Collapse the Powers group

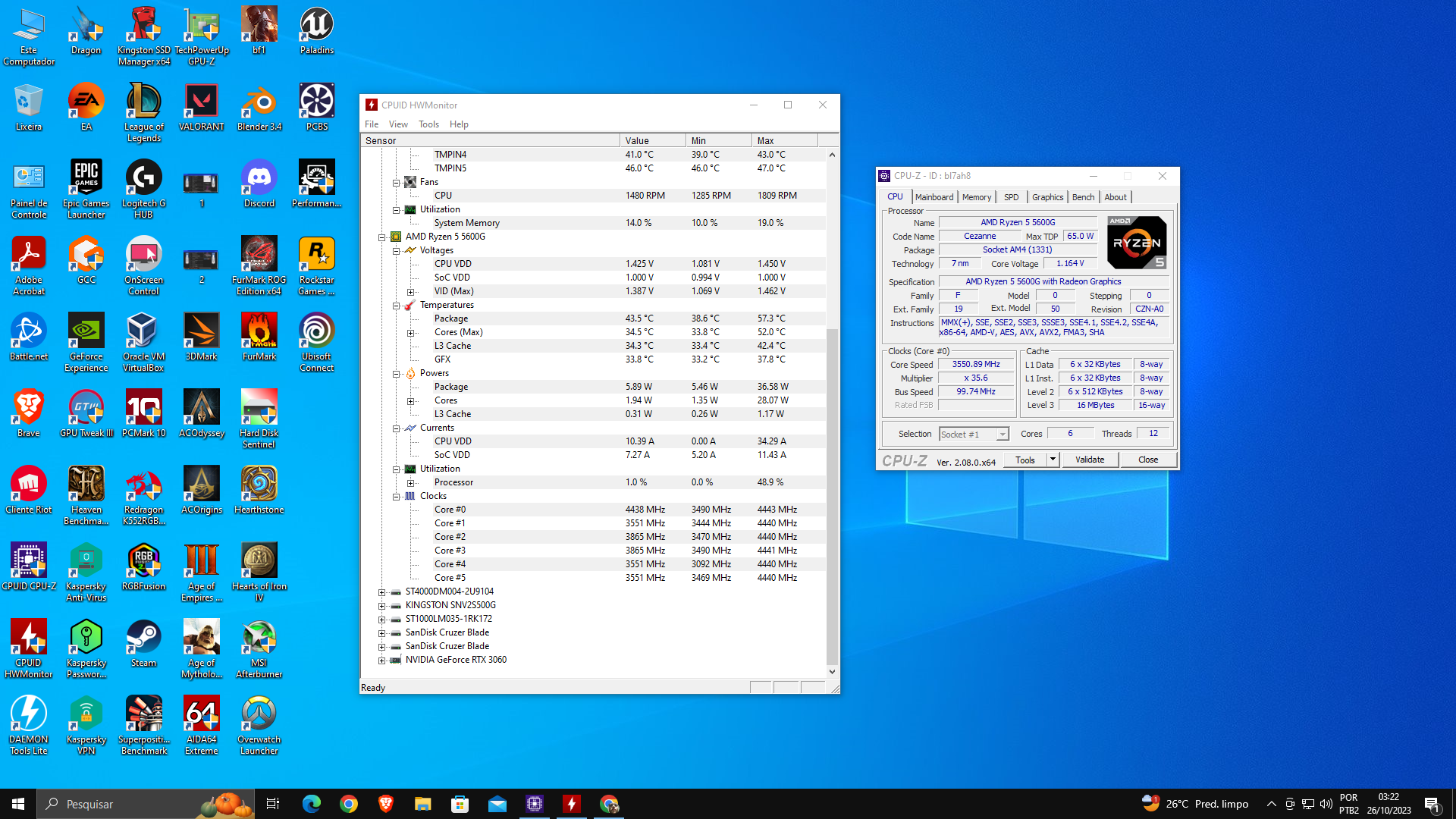point(396,374)
